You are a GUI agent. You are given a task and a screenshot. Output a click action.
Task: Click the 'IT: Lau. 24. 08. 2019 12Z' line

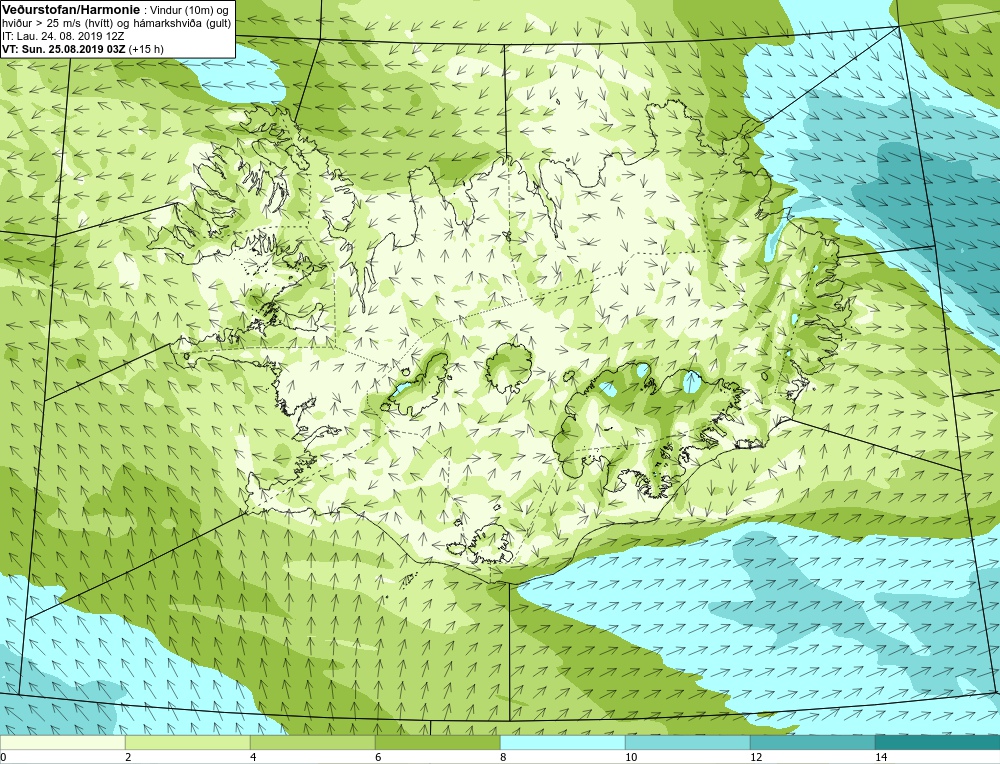63,36
